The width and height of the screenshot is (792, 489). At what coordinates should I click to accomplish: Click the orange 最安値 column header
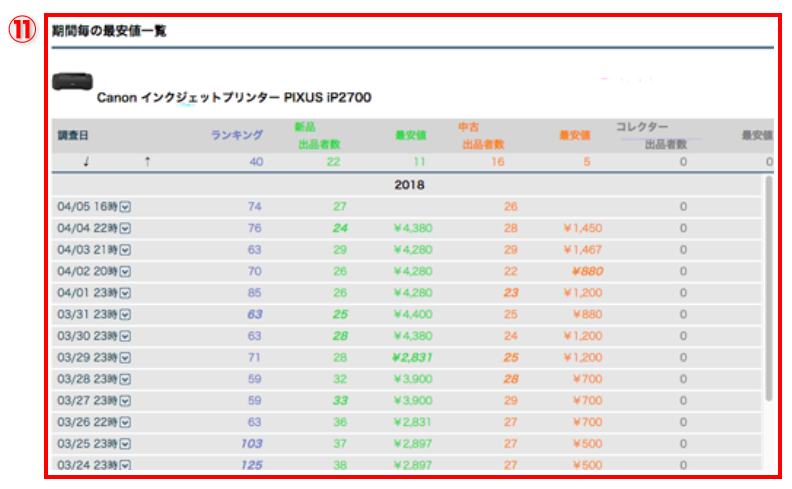pyautogui.click(x=575, y=135)
